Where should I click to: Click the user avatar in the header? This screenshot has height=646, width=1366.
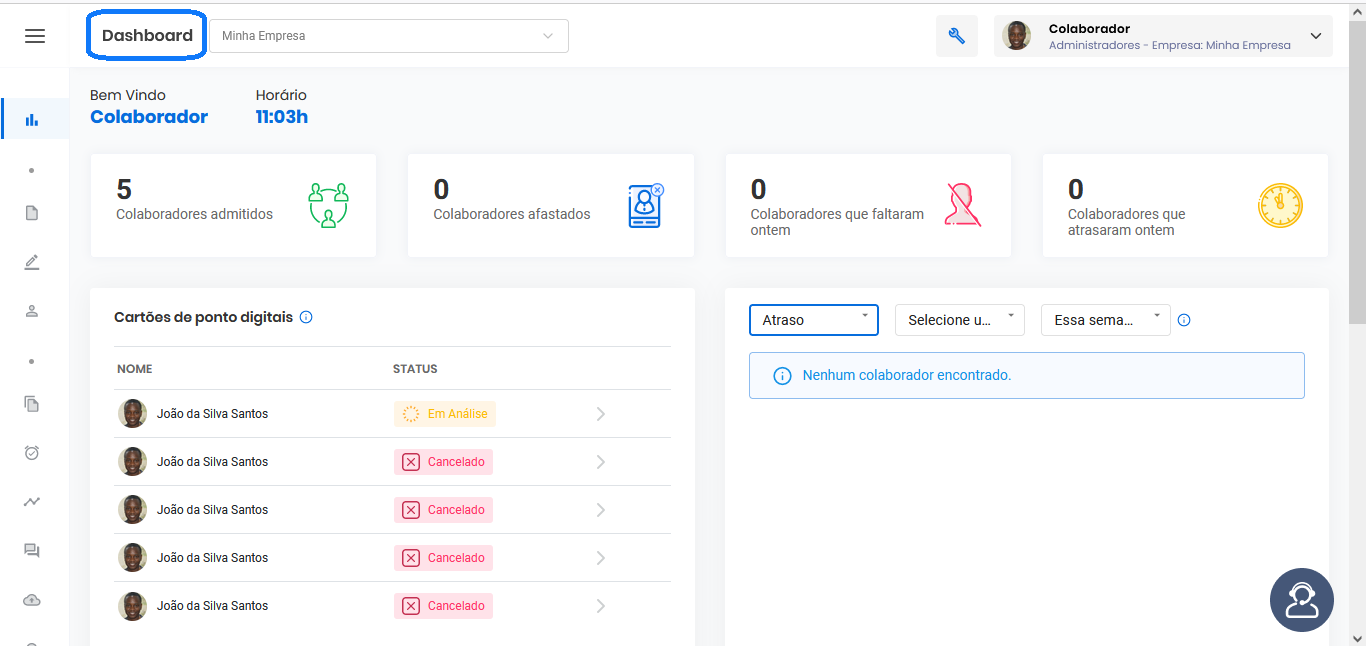1016,36
